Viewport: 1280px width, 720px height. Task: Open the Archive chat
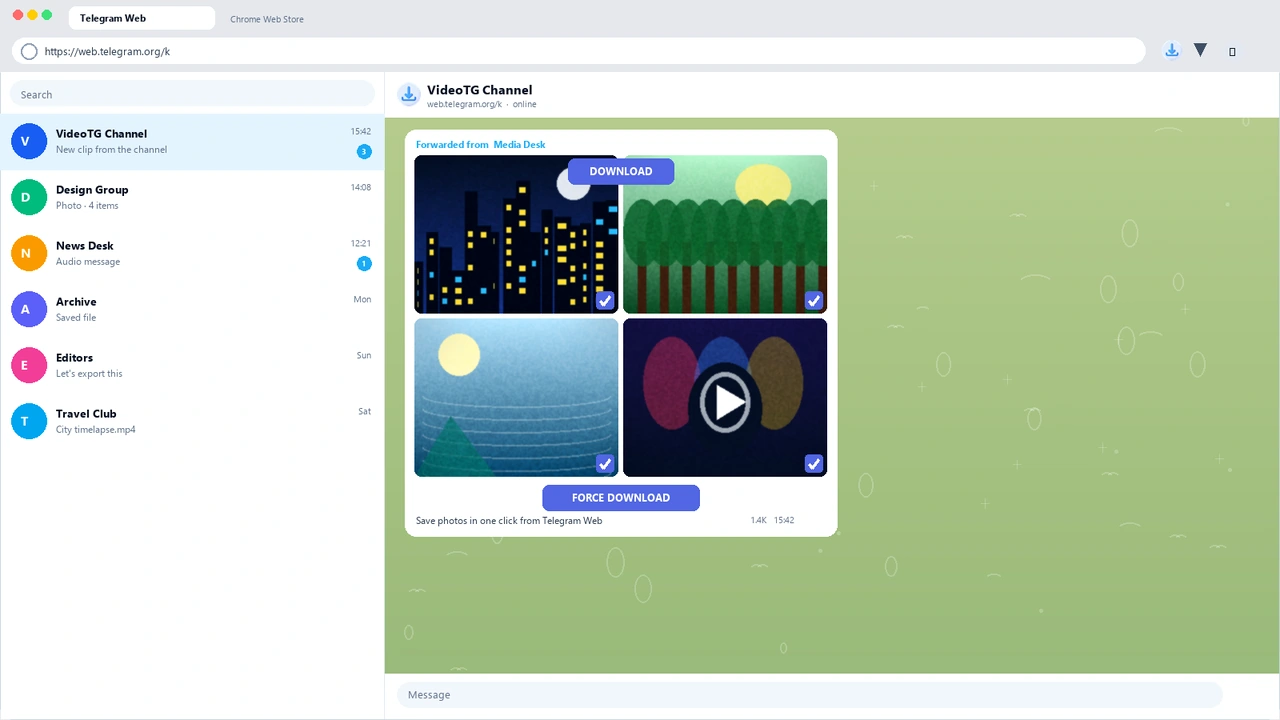(x=192, y=309)
